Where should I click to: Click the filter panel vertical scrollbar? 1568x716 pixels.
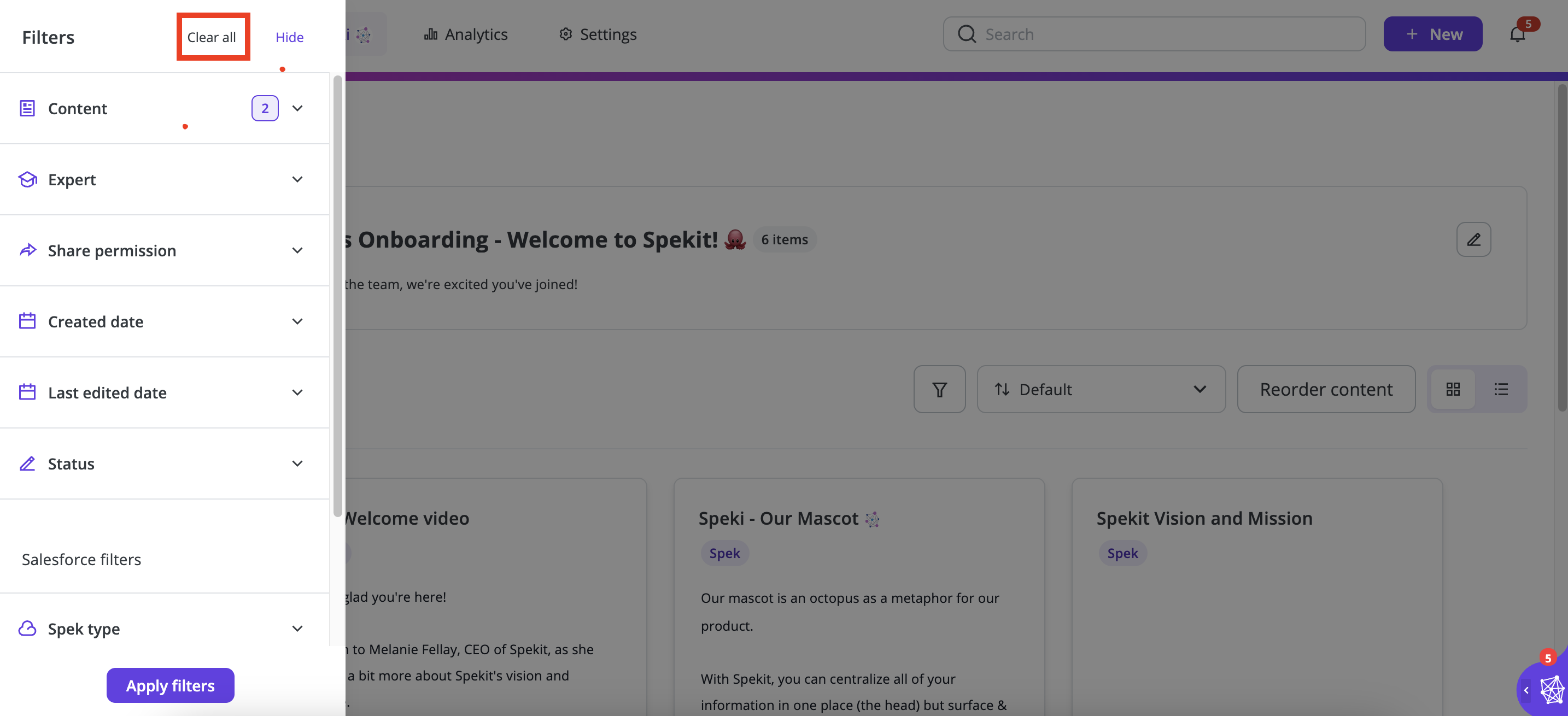tap(337, 296)
